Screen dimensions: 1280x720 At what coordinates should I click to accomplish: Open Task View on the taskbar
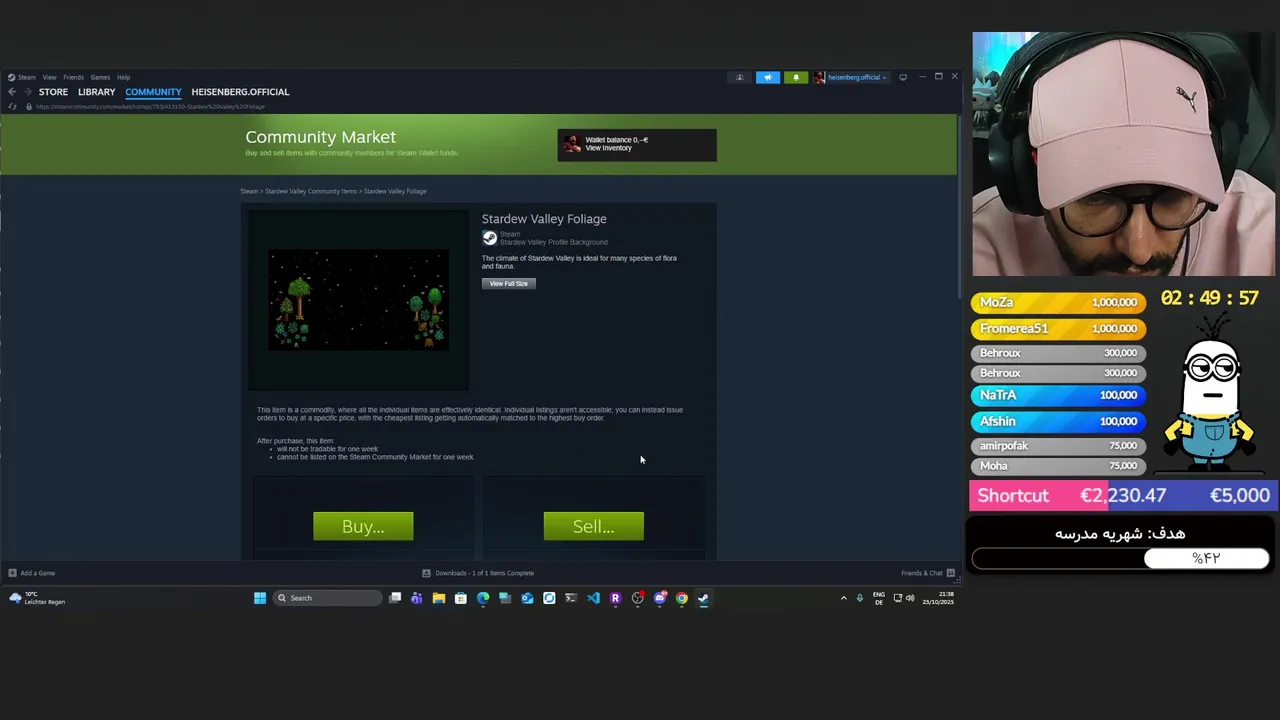point(395,598)
